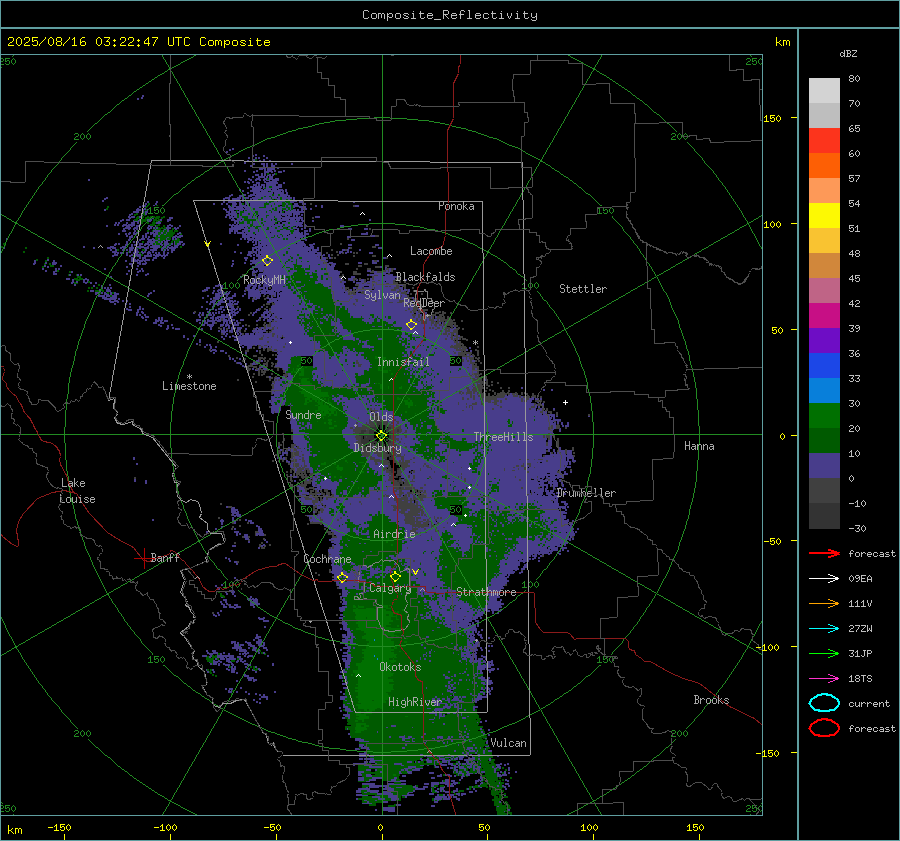This screenshot has width=900, height=841.
Task: Click the orange 111V arrow icon
Action: pyautogui.click(x=824, y=603)
